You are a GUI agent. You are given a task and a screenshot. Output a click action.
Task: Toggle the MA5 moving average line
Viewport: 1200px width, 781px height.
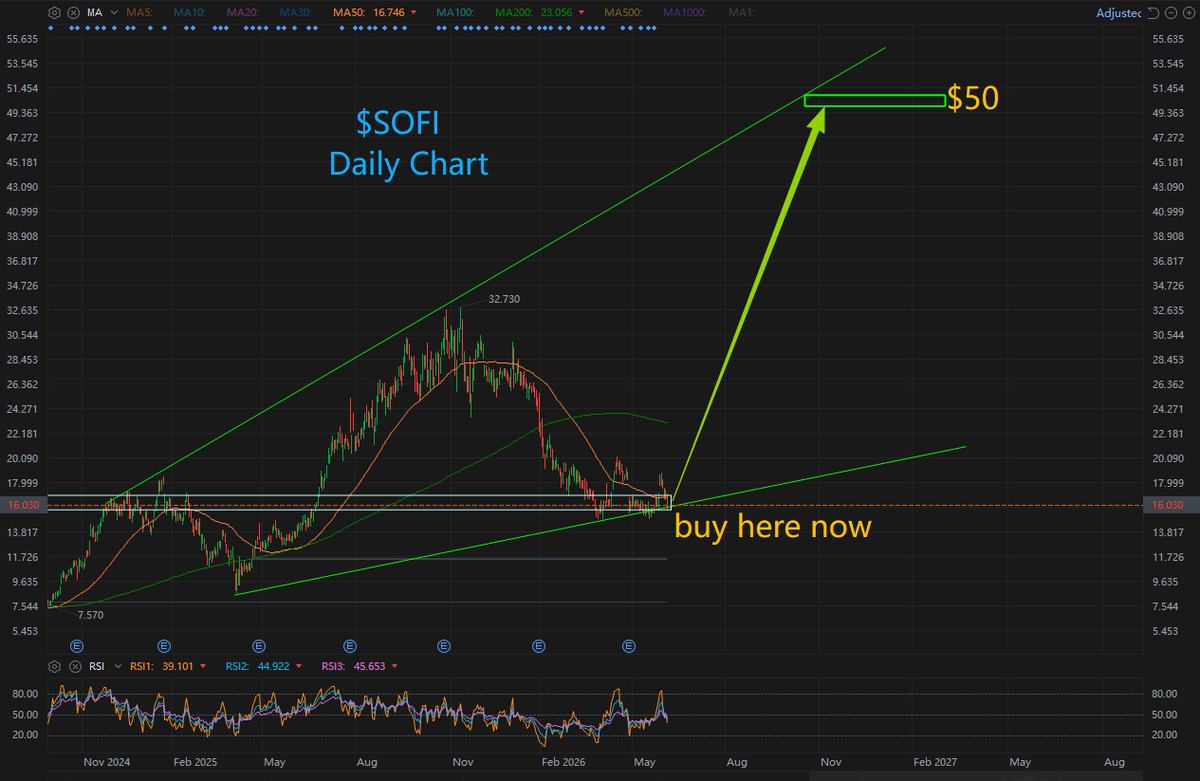139,13
